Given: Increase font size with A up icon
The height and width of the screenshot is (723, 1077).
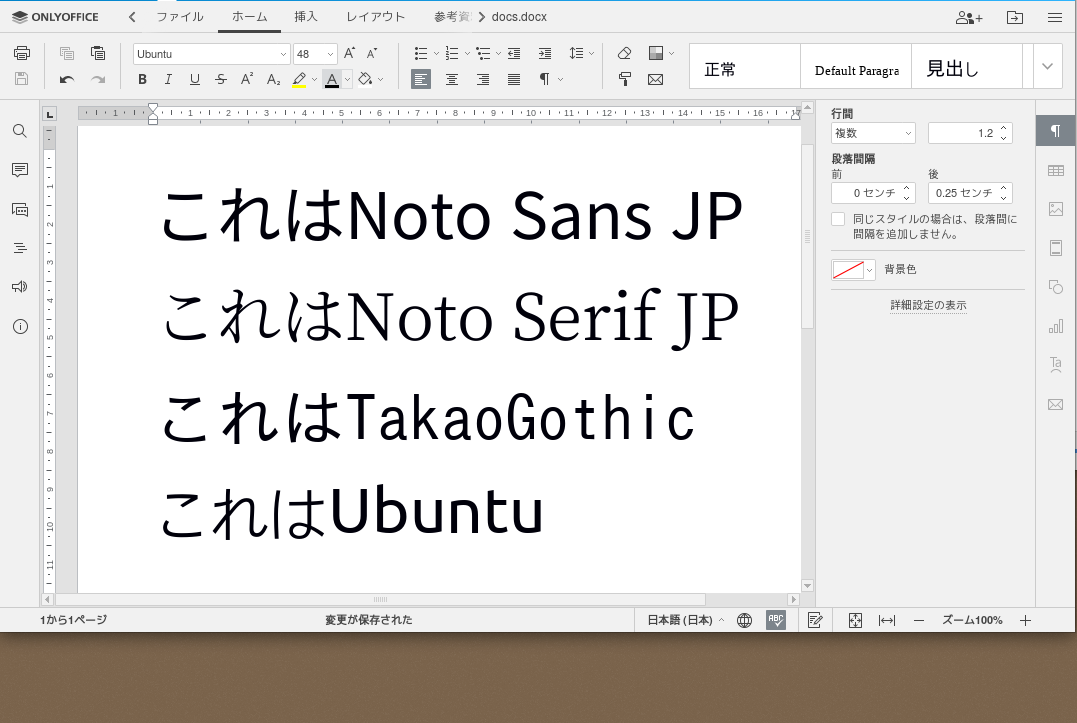Looking at the screenshot, I should (349, 53).
